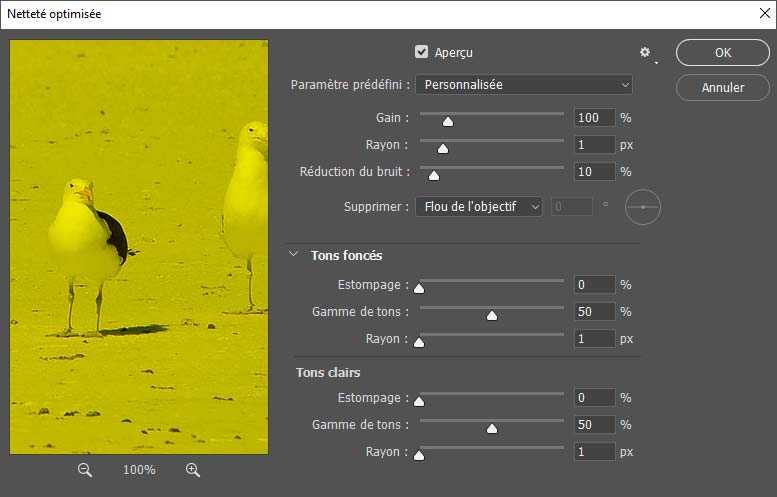The width and height of the screenshot is (777, 497).
Task: Click the Gain slider handle
Action: click(448, 122)
